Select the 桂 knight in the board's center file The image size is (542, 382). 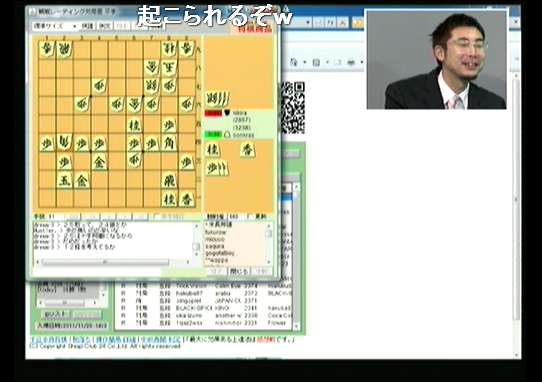[x=134, y=124]
